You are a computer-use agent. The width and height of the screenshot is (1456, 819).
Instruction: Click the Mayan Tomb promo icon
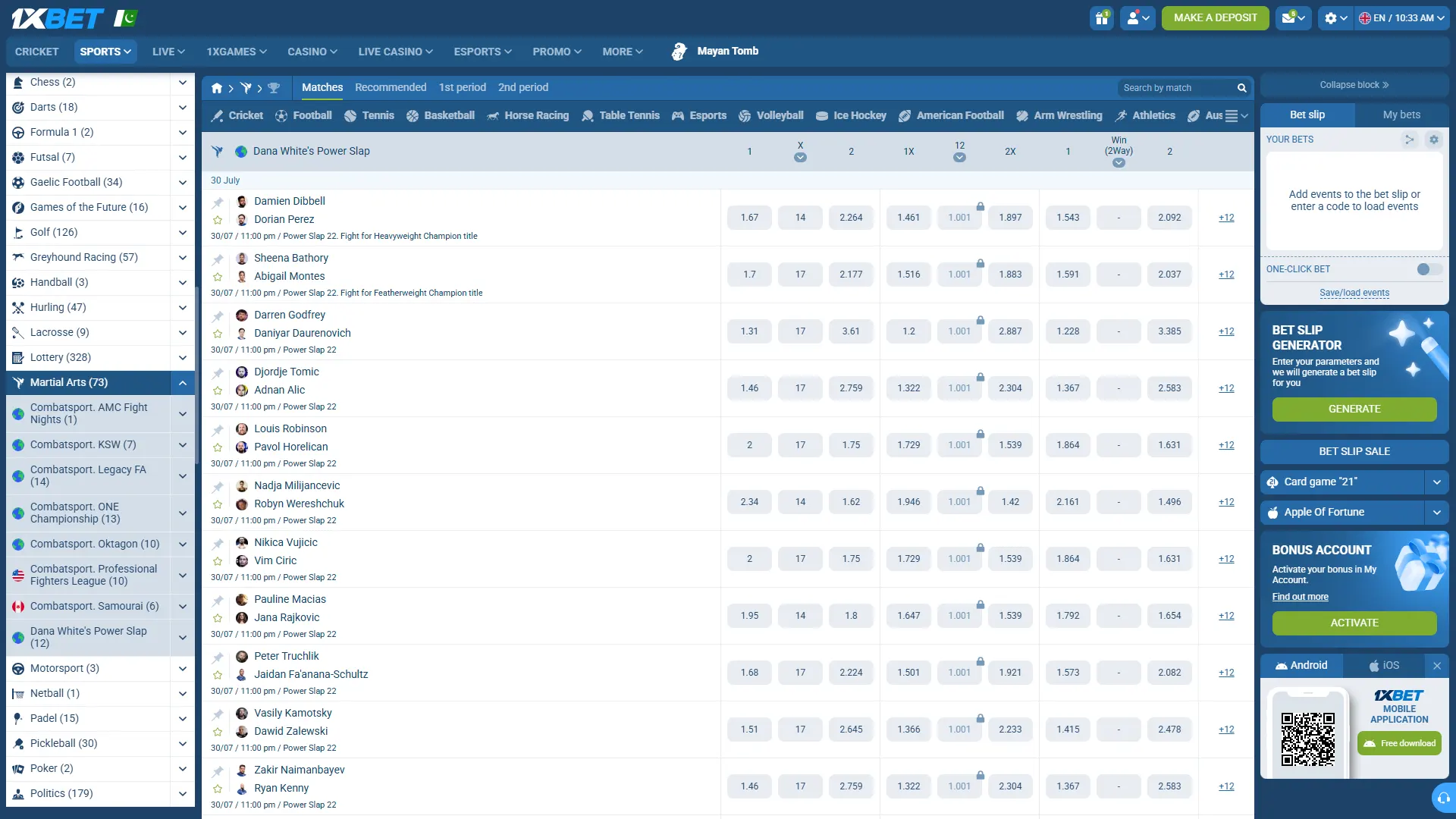(679, 52)
